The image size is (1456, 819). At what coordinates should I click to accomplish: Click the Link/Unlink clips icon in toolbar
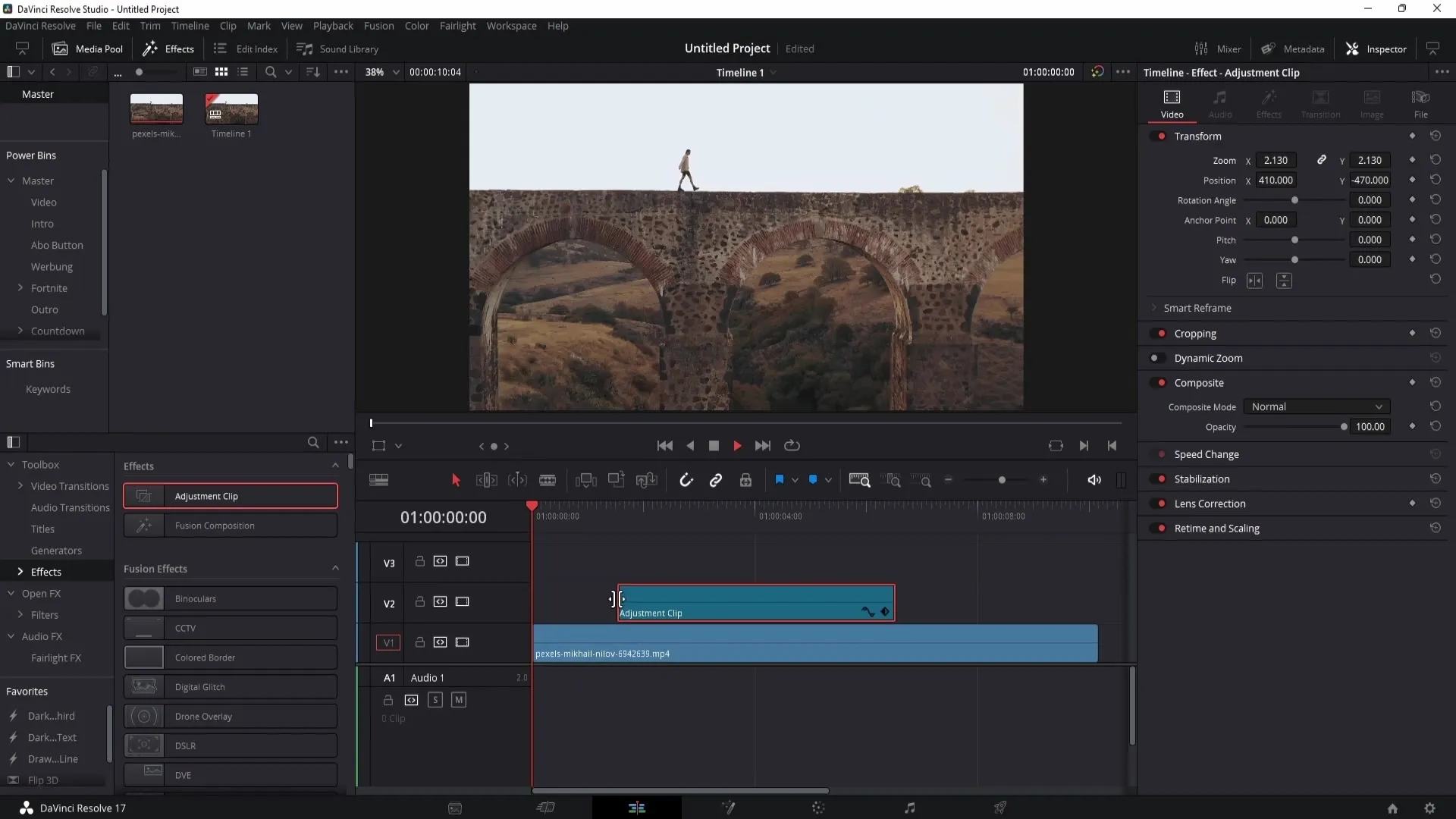tap(716, 480)
